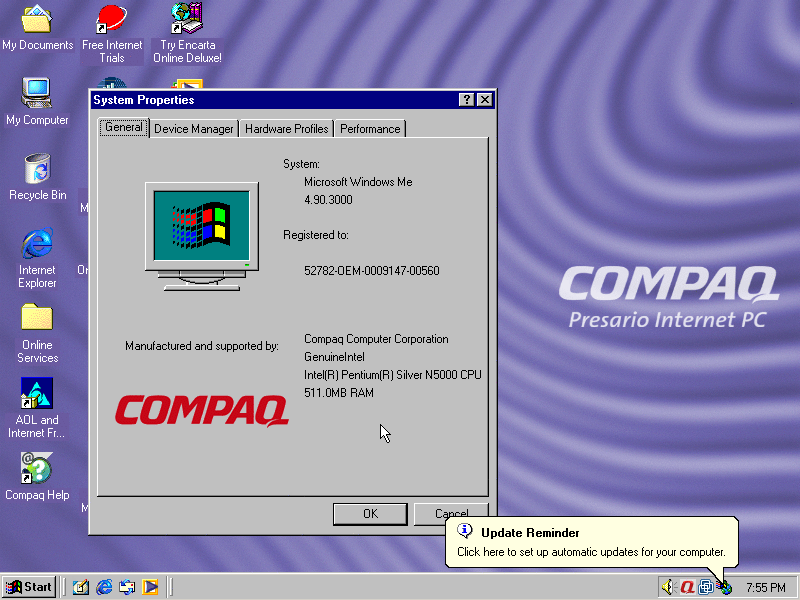Image resolution: width=800 pixels, height=600 pixels.
Task: Click the 'Manufactured and supported by:' label
Action: [202, 346]
